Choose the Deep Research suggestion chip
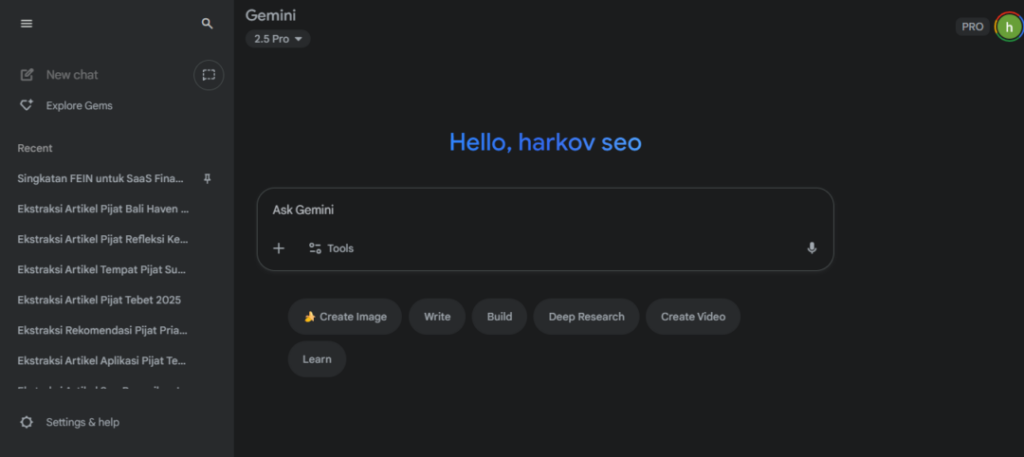This screenshot has width=1024, height=457. click(586, 316)
